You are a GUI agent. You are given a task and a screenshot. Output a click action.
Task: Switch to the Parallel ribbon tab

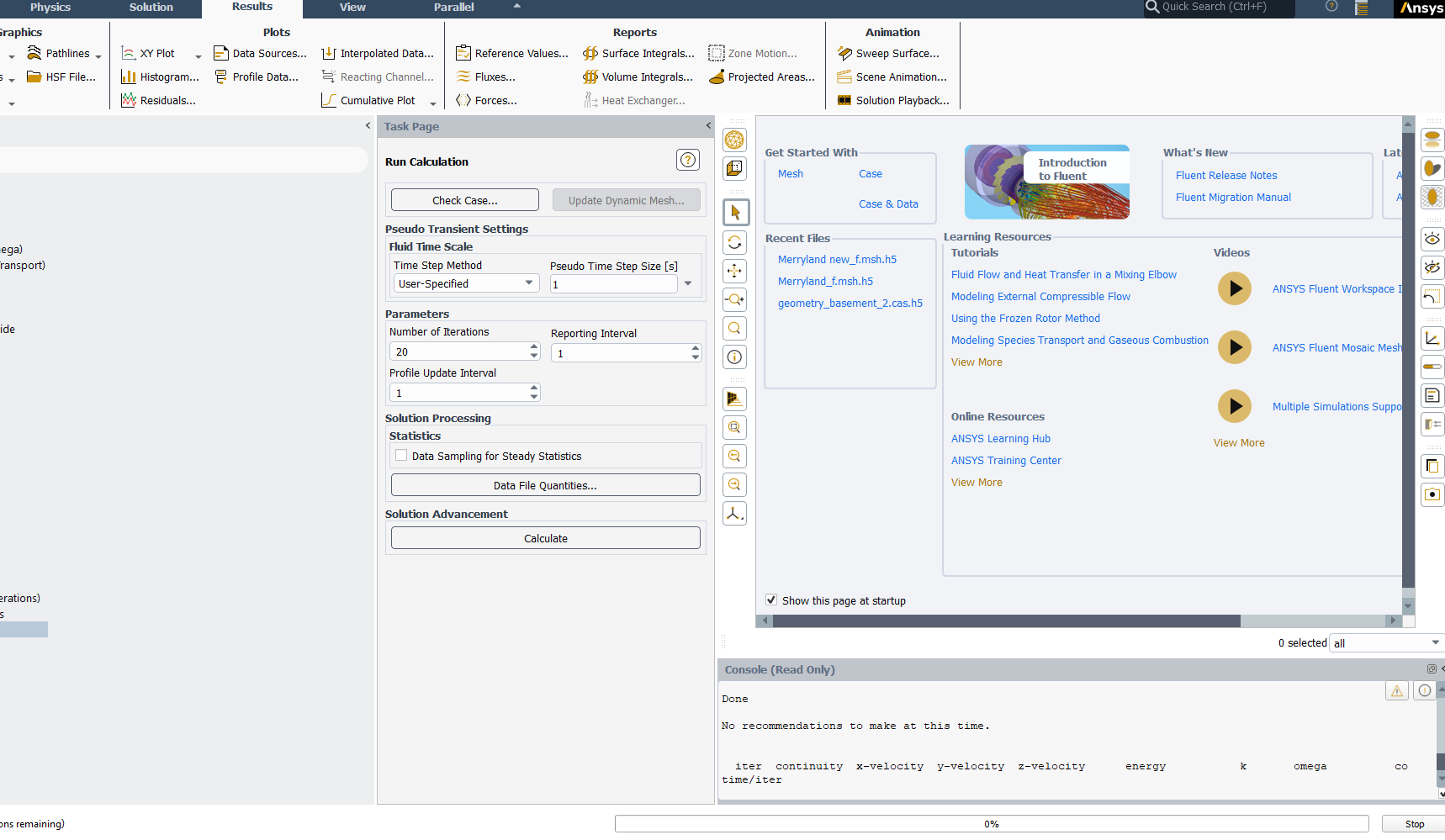coord(454,8)
